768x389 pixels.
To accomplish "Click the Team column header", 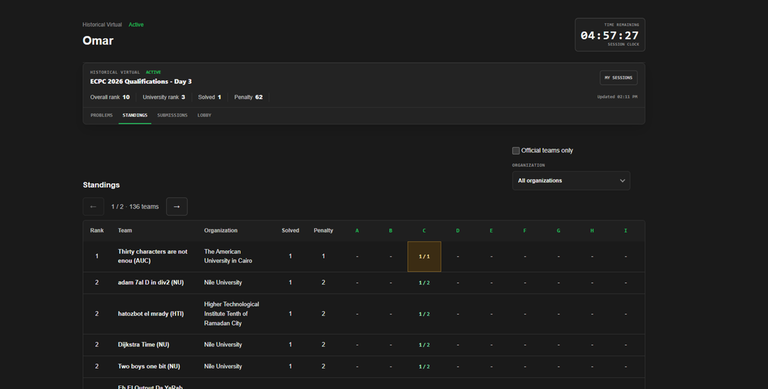I will point(125,230).
